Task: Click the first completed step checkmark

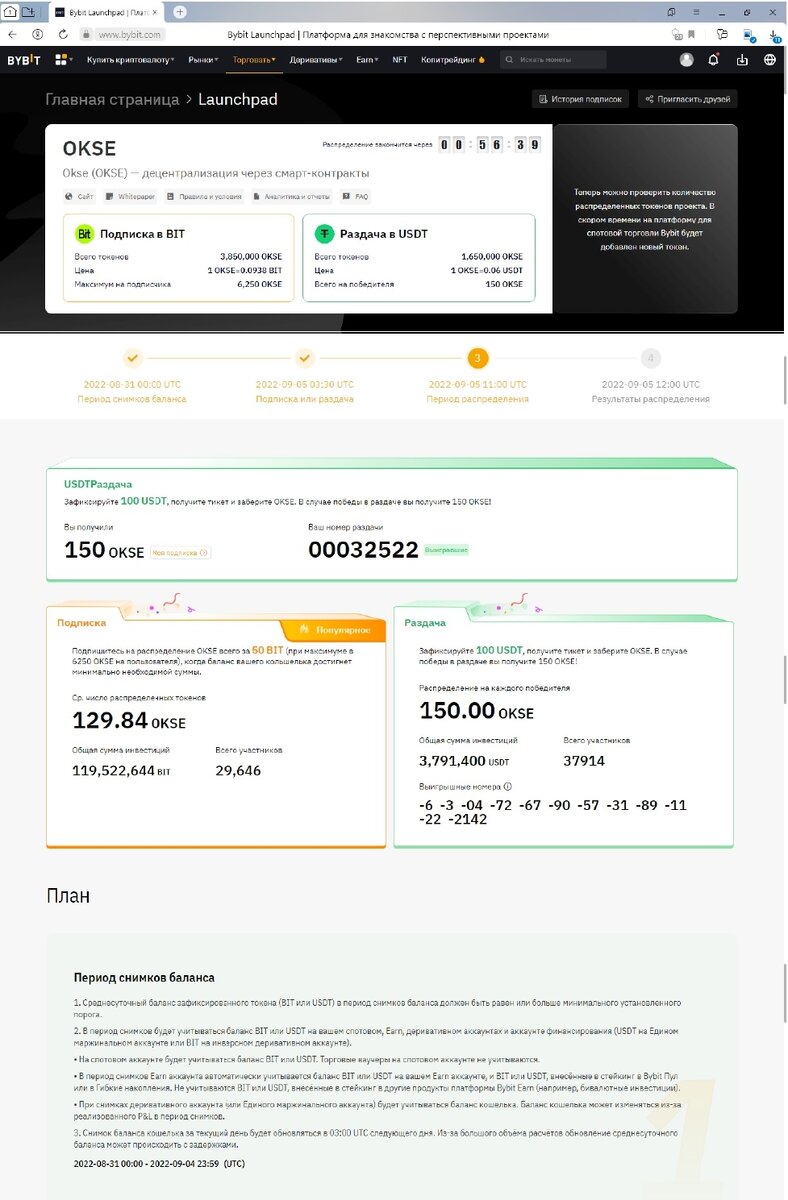Action: [133, 358]
